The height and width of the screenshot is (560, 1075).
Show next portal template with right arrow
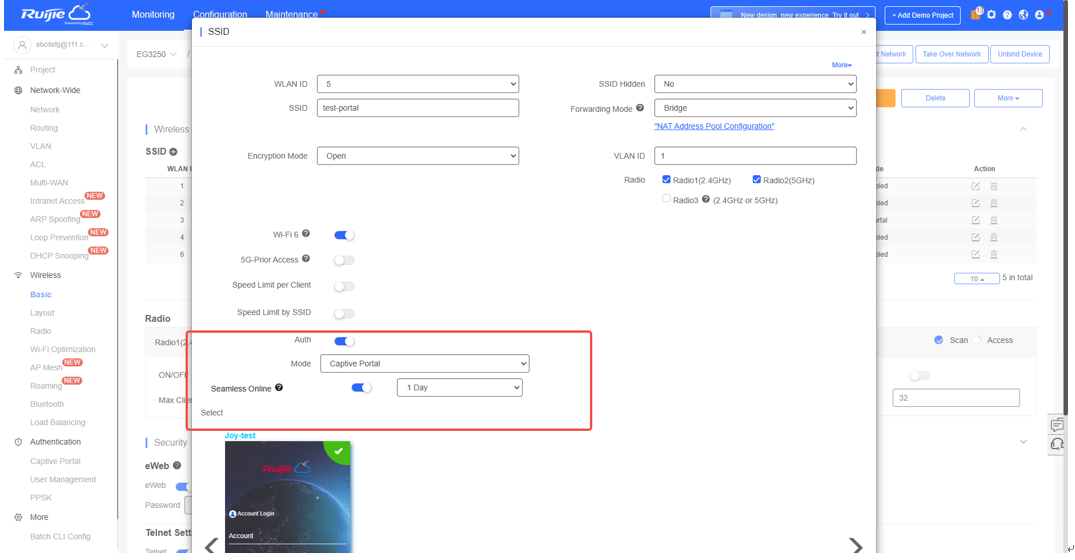(856, 546)
